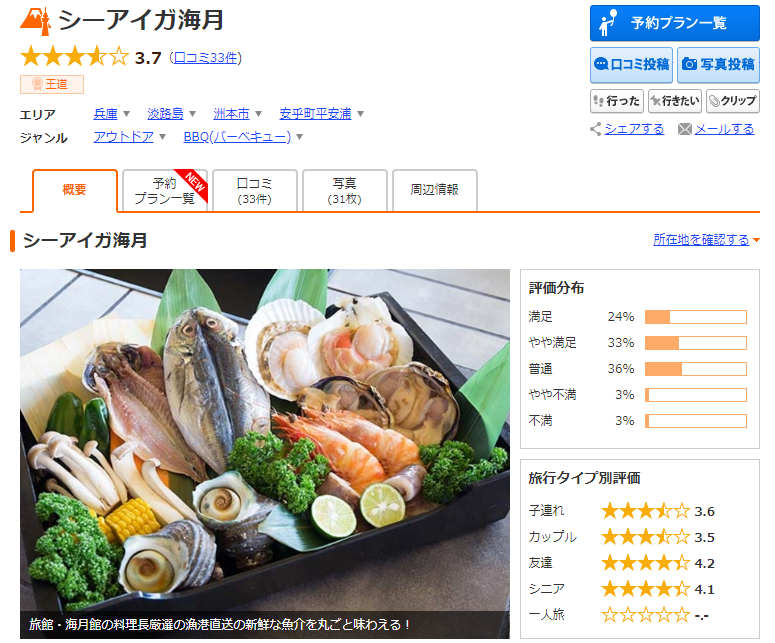Image resolution: width=775 pixels, height=643 pixels.
Task: Switch to the 写真 (31枚) tab
Action: point(344,191)
